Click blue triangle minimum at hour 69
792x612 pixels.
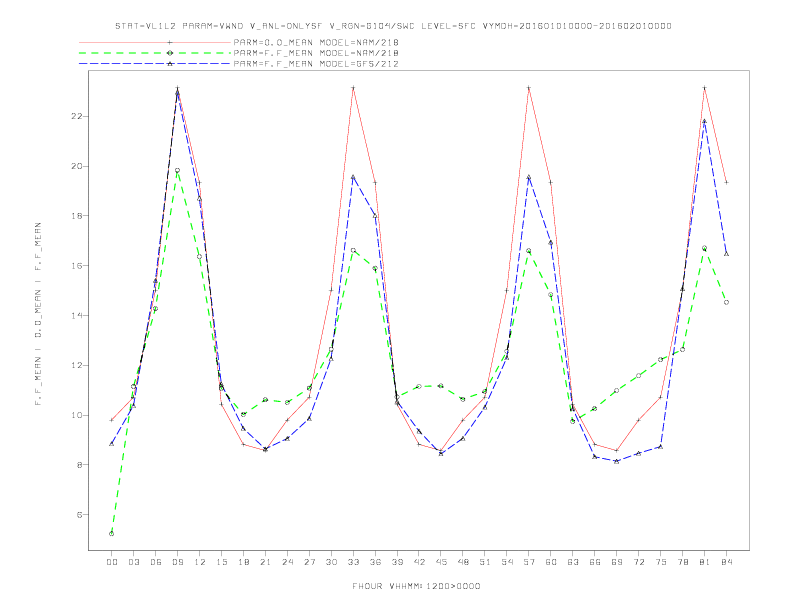click(x=617, y=461)
